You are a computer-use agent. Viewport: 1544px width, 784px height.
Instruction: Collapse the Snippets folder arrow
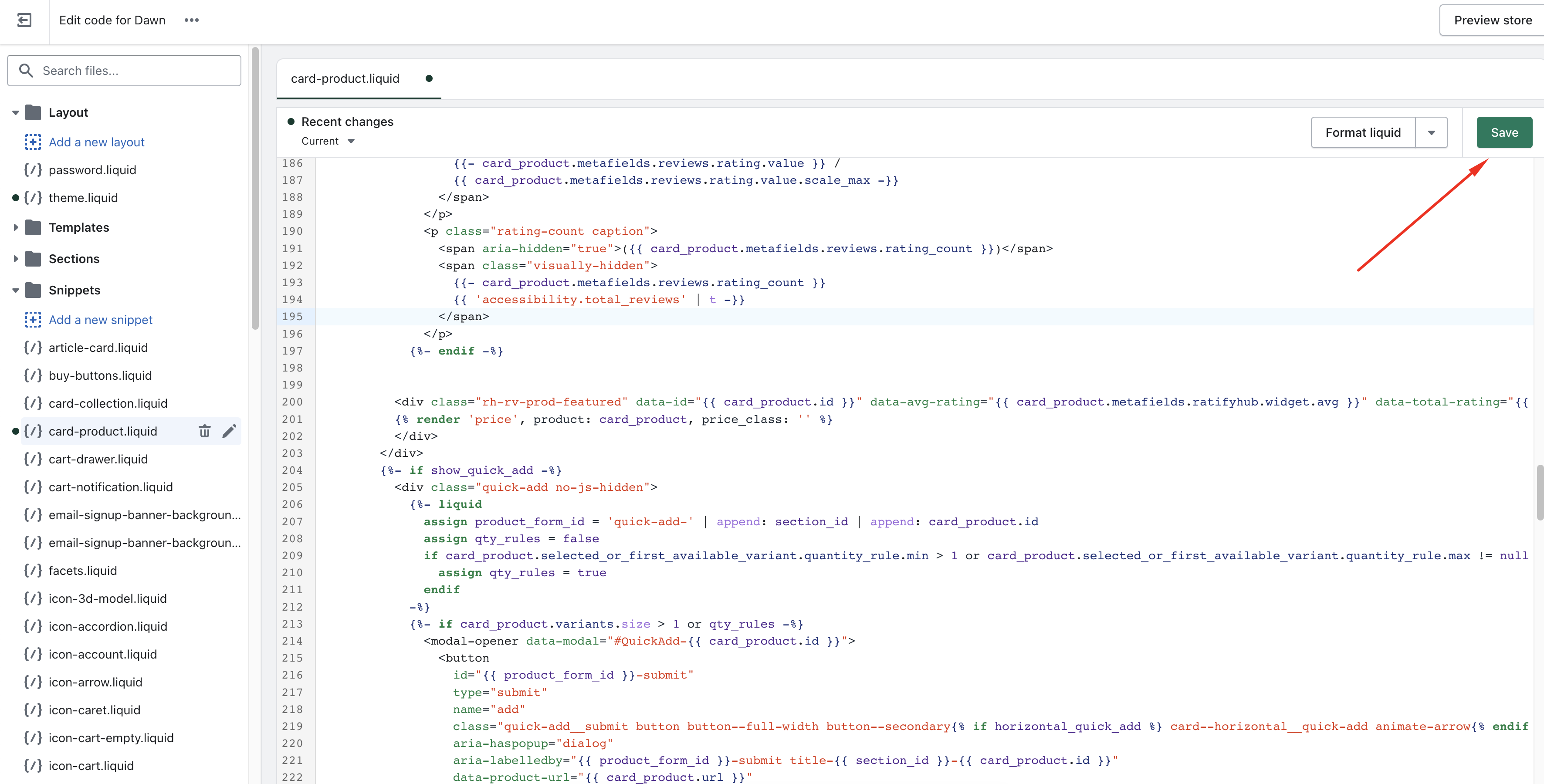tap(16, 290)
